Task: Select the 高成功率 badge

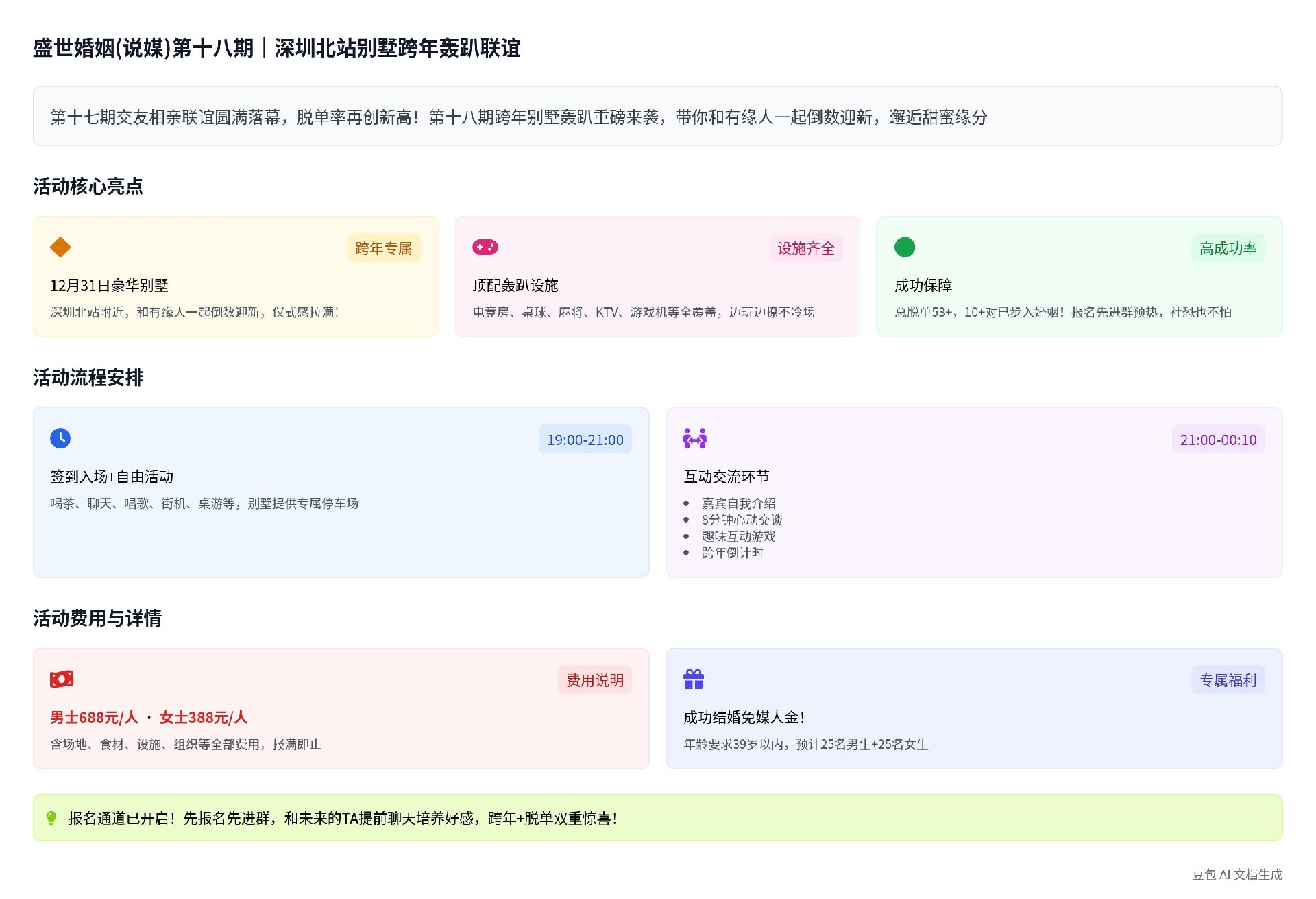Action: pyautogui.click(x=1228, y=248)
